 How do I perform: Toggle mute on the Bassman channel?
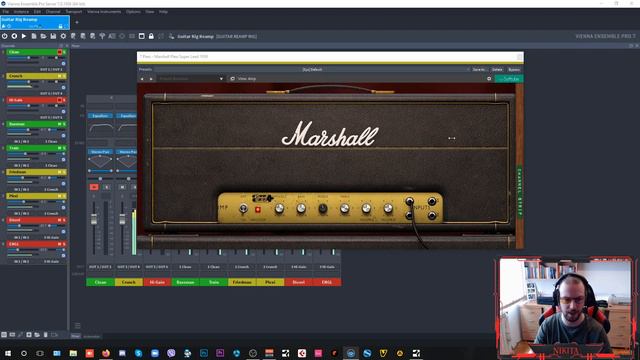pyautogui.click(x=60, y=124)
